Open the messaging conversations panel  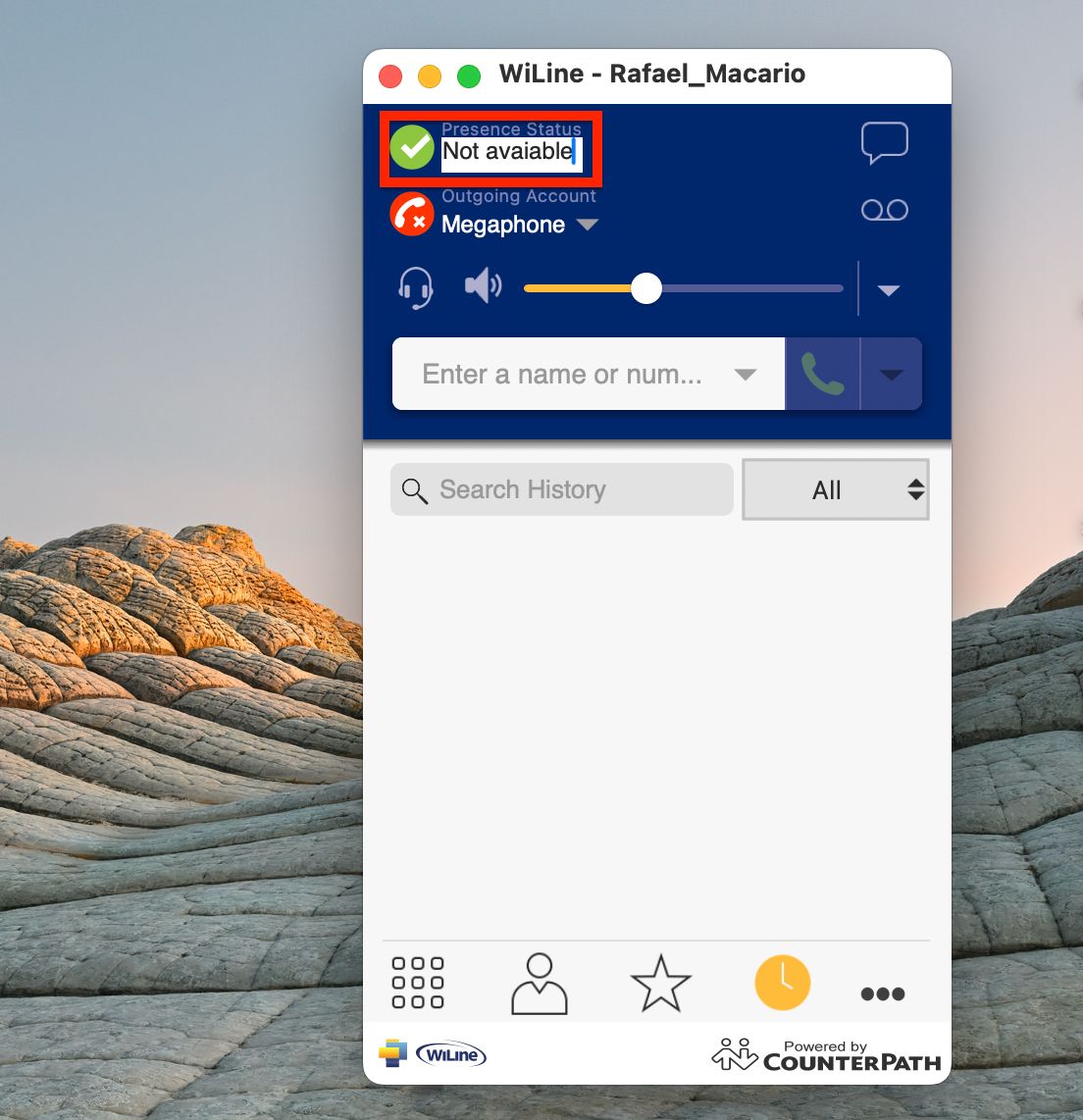(884, 141)
